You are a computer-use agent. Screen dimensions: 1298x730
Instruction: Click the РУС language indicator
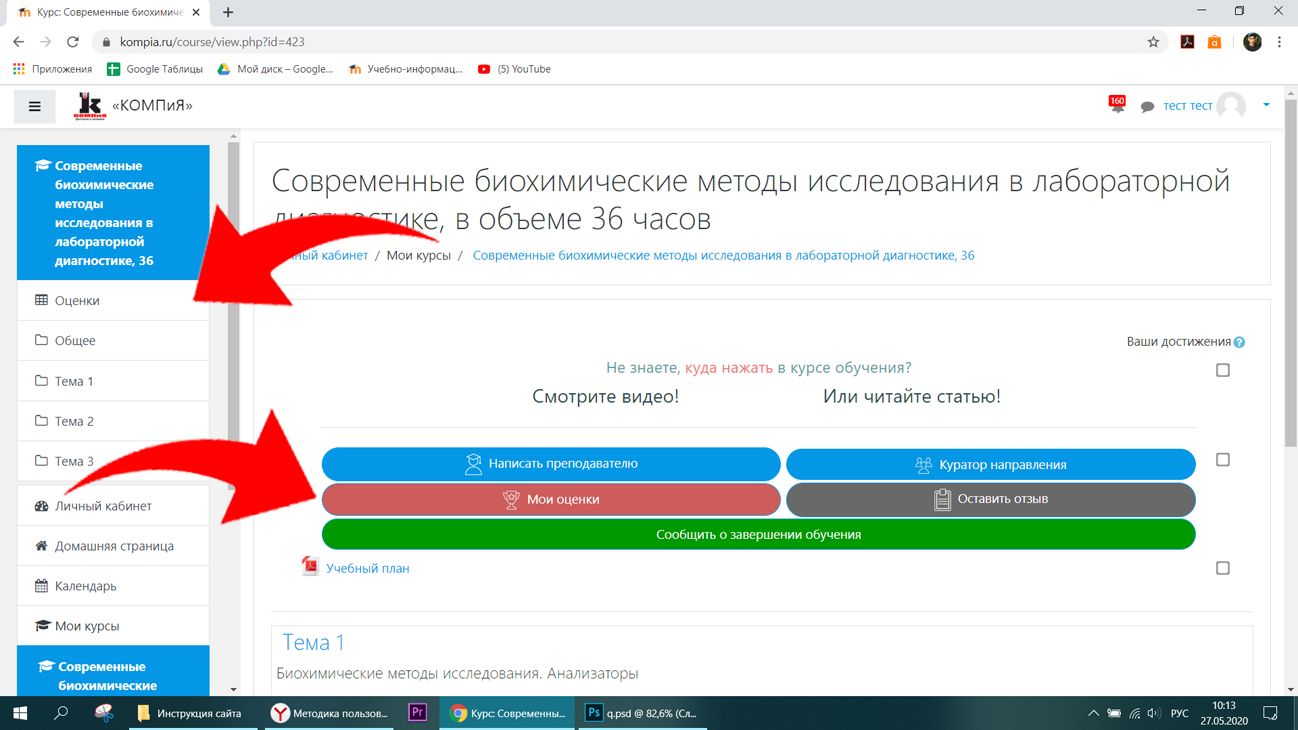click(x=1180, y=713)
